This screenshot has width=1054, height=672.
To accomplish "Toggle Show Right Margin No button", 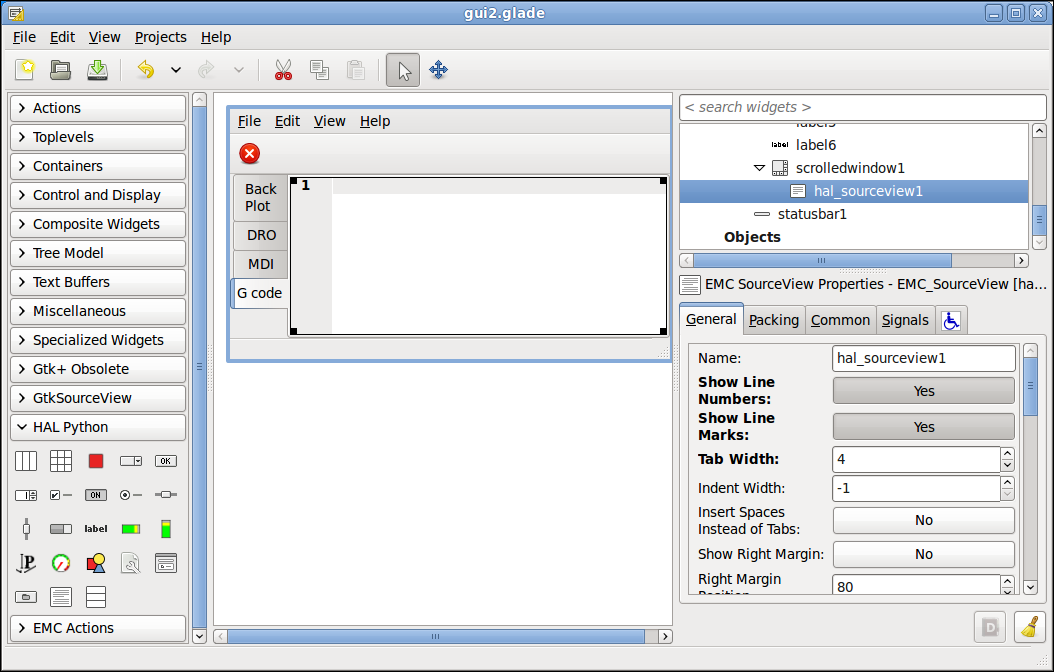I will [924, 554].
